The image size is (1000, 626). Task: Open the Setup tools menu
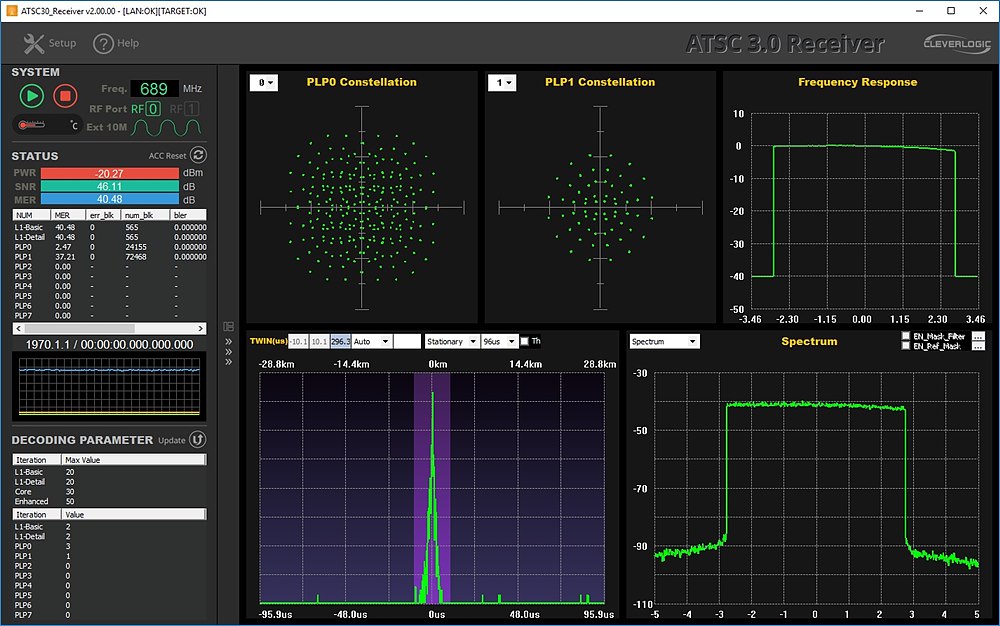click(50, 43)
